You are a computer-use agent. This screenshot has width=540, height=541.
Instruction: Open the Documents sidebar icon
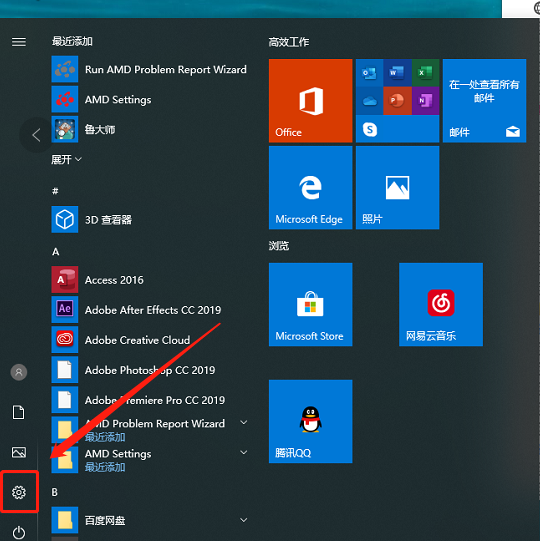(x=19, y=412)
